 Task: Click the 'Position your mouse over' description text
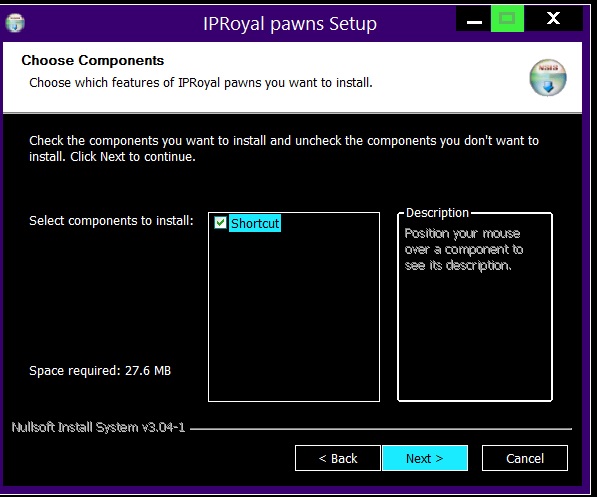coord(464,249)
